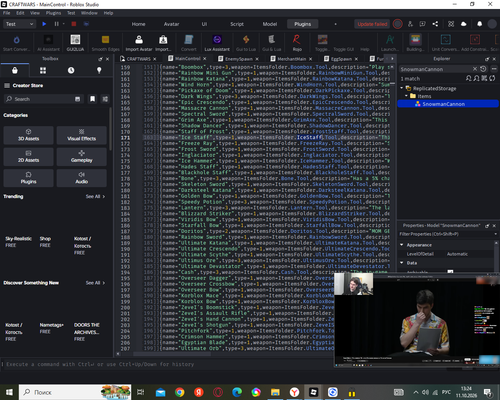This screenshot has width=500, height=400.
Task: Stop the running test session
Action: click(x=74, y=24)
